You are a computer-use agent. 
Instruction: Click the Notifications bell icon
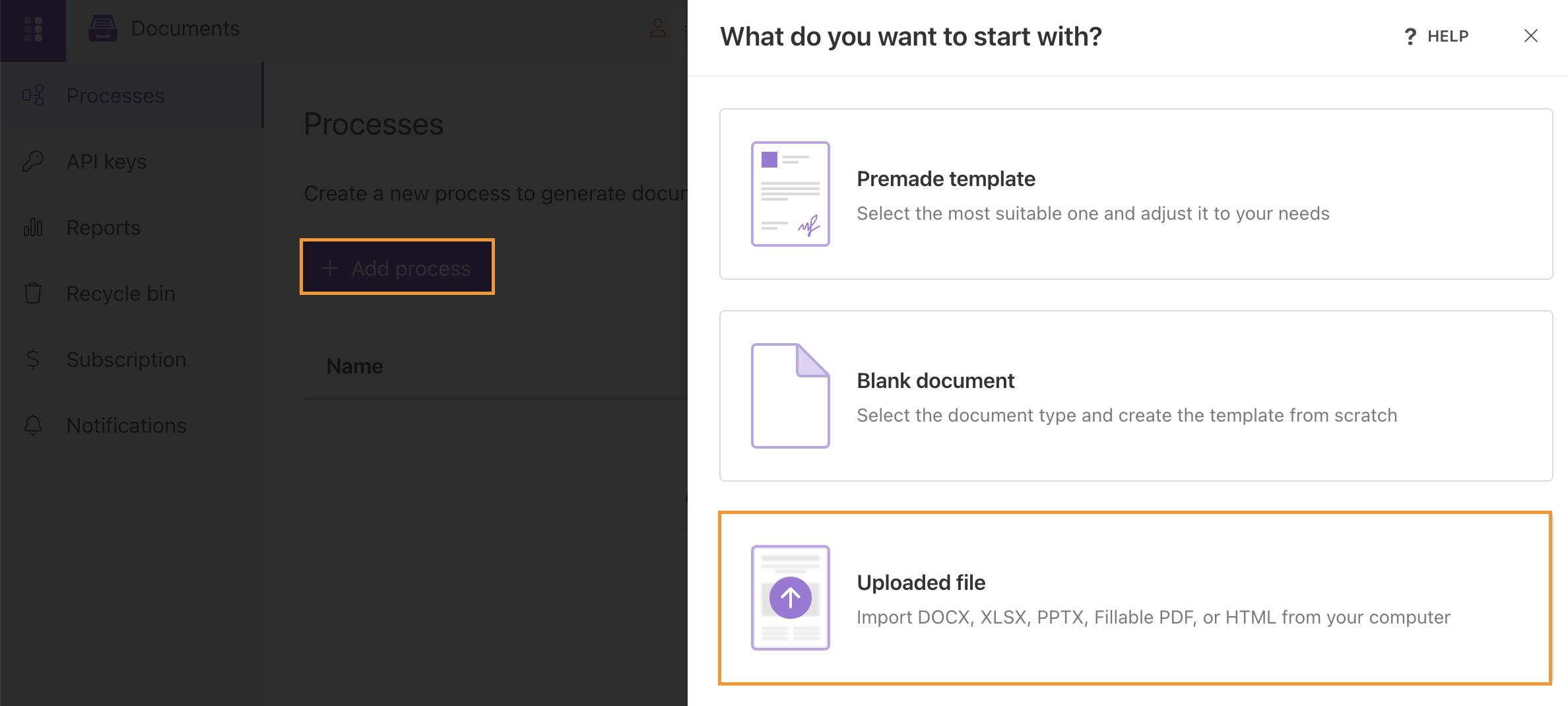pos(33,426)
